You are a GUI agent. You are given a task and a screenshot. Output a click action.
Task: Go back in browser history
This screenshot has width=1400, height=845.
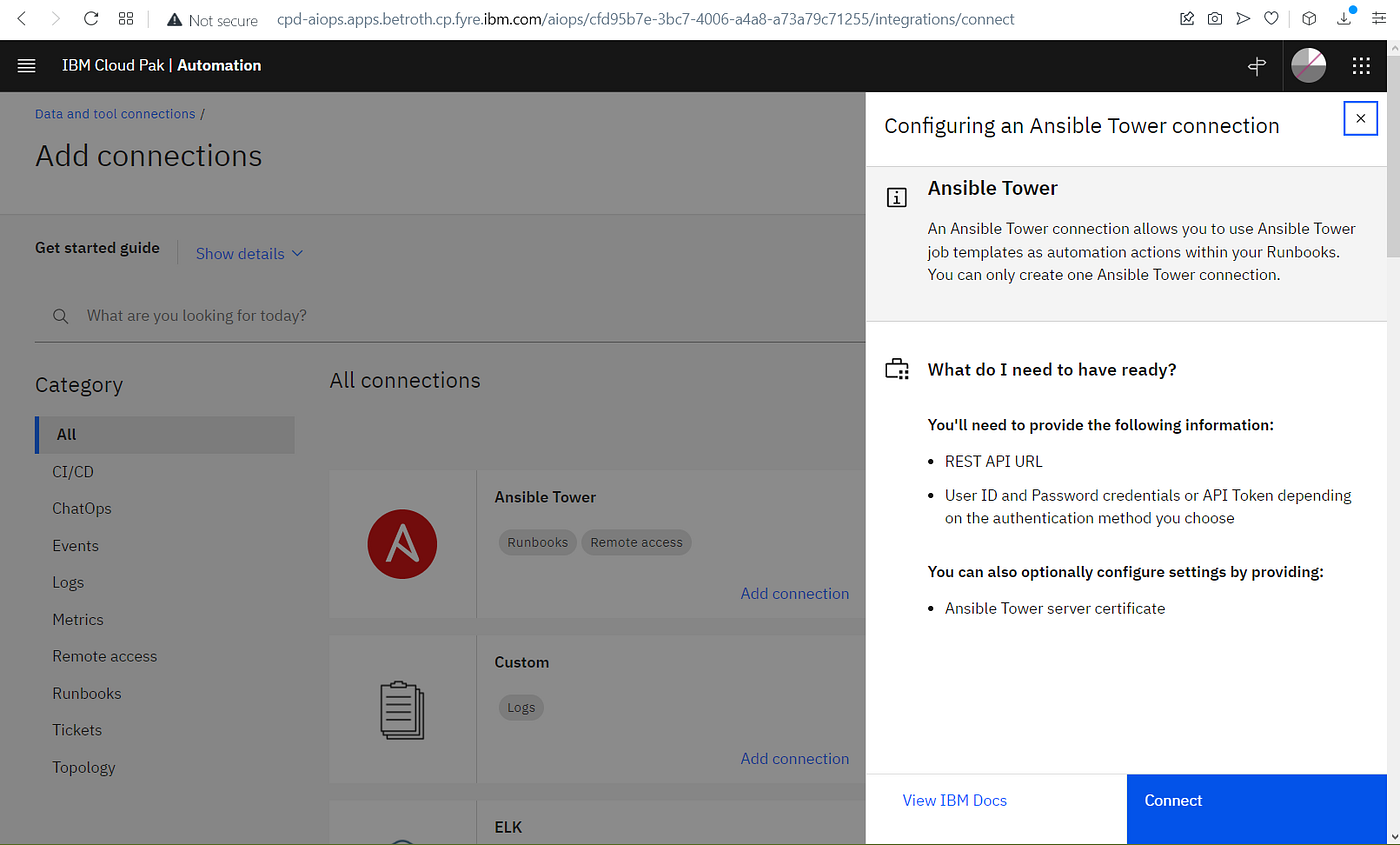click(23, 19)
